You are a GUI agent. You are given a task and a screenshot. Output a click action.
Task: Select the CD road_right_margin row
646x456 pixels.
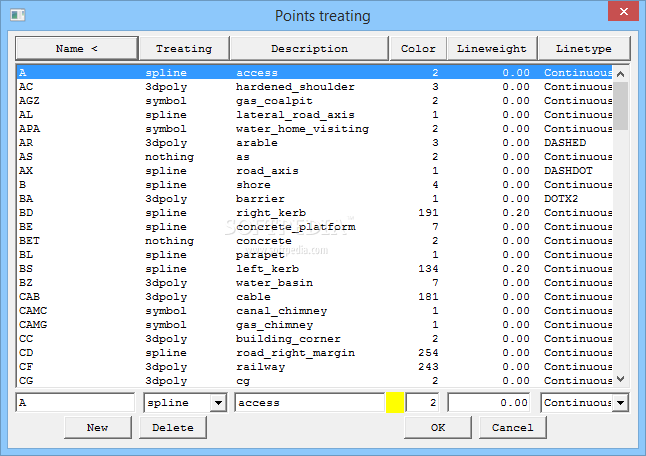point(315,353)
